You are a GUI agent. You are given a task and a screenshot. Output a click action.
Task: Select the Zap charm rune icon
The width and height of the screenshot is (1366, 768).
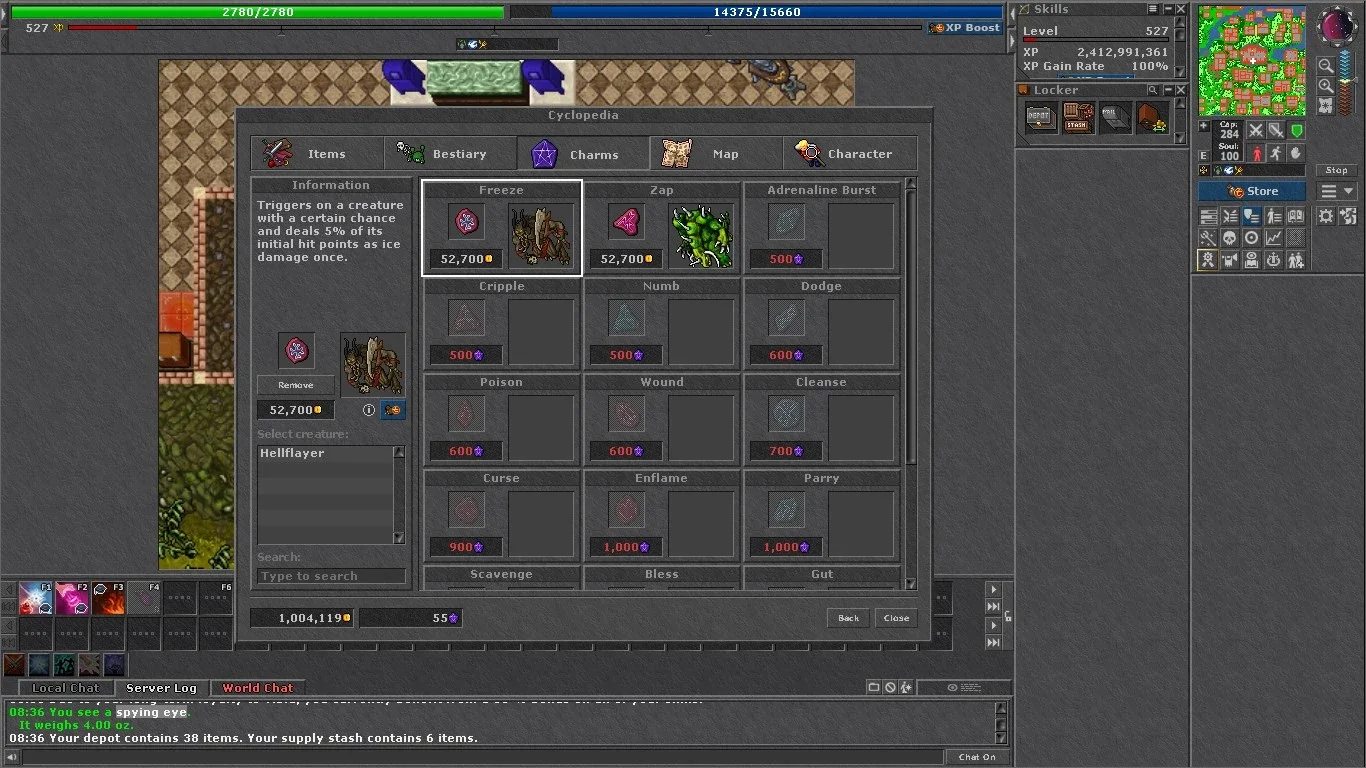click(626, 222)
